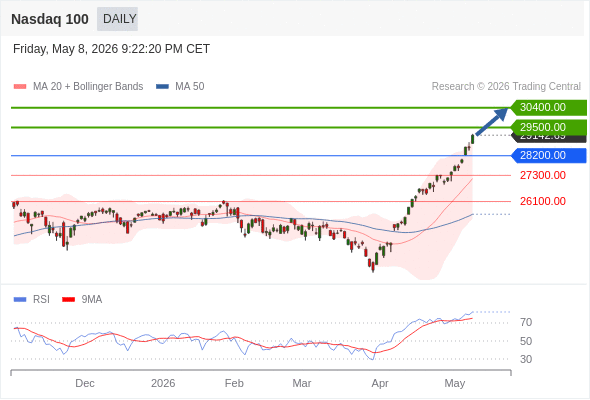Click the Feb marker on the time axis
590x400 pixels.
point(234,383)
